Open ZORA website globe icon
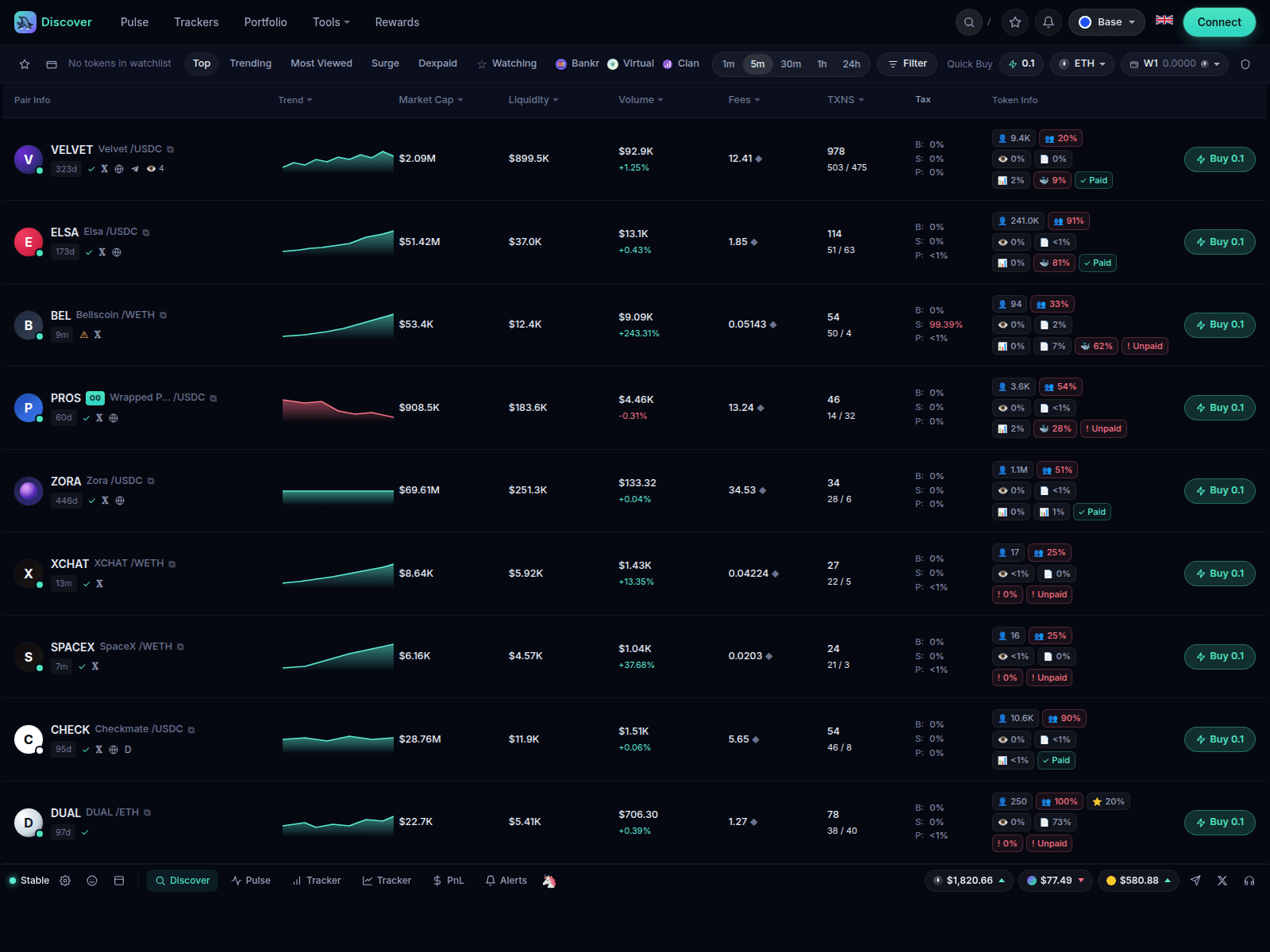This screenshot has width=1270, height=952. [x=120, y=501]
